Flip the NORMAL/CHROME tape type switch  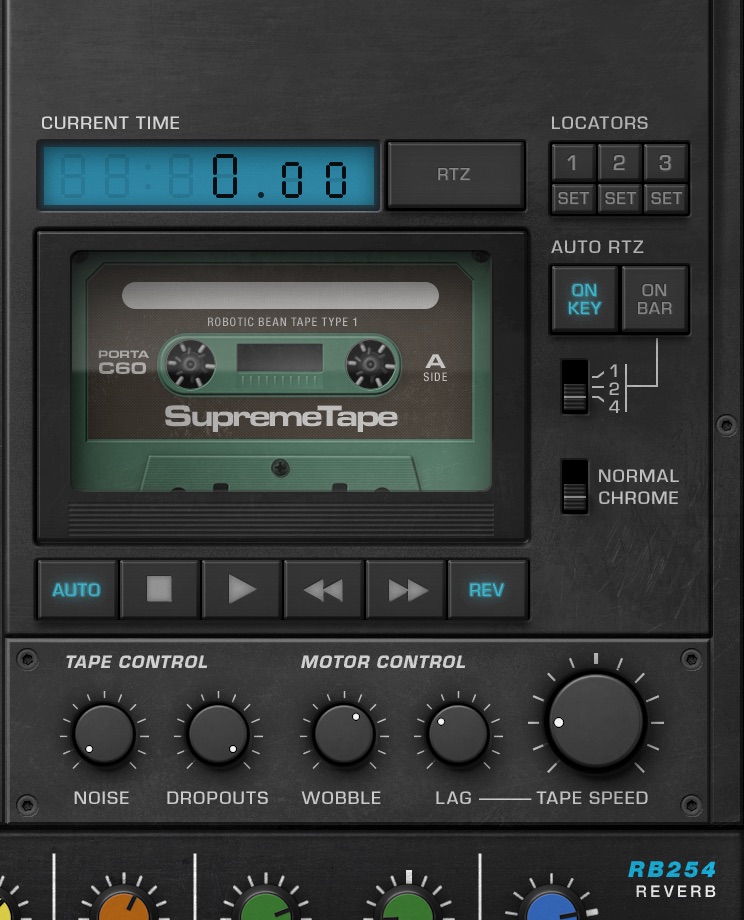[574, 486]
